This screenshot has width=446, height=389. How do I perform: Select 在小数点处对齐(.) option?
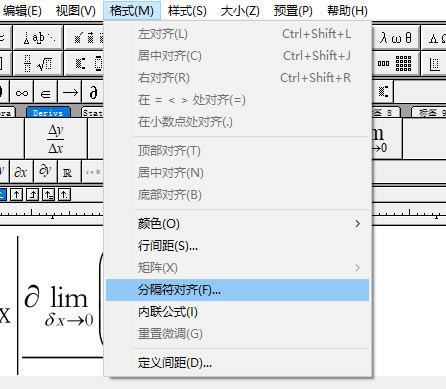pos(237,122)
